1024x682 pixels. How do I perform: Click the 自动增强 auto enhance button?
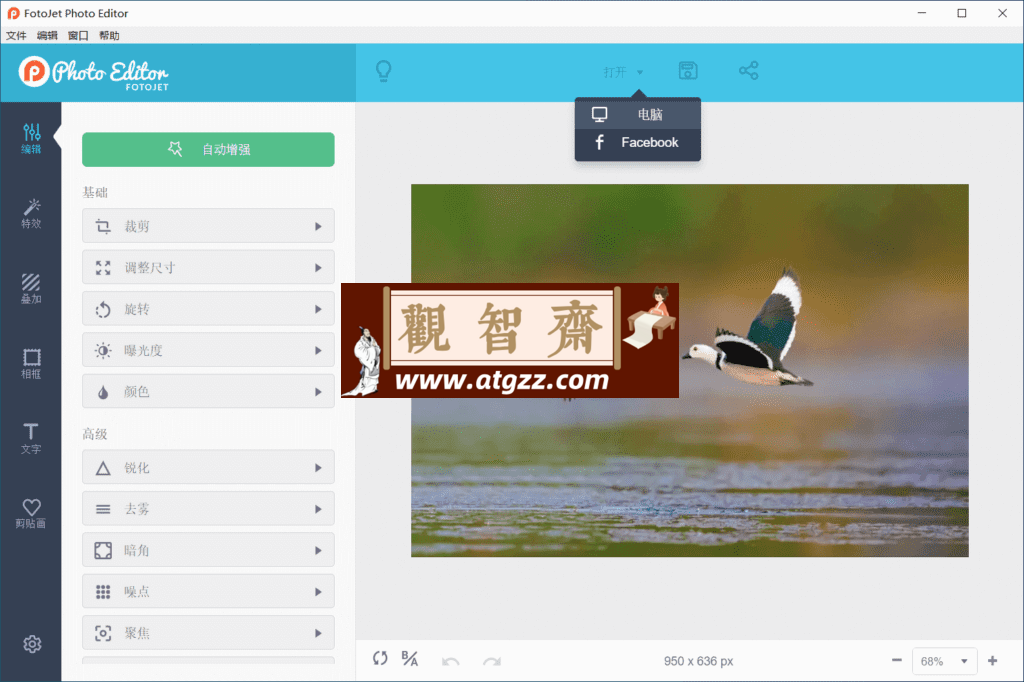point(208,150)
